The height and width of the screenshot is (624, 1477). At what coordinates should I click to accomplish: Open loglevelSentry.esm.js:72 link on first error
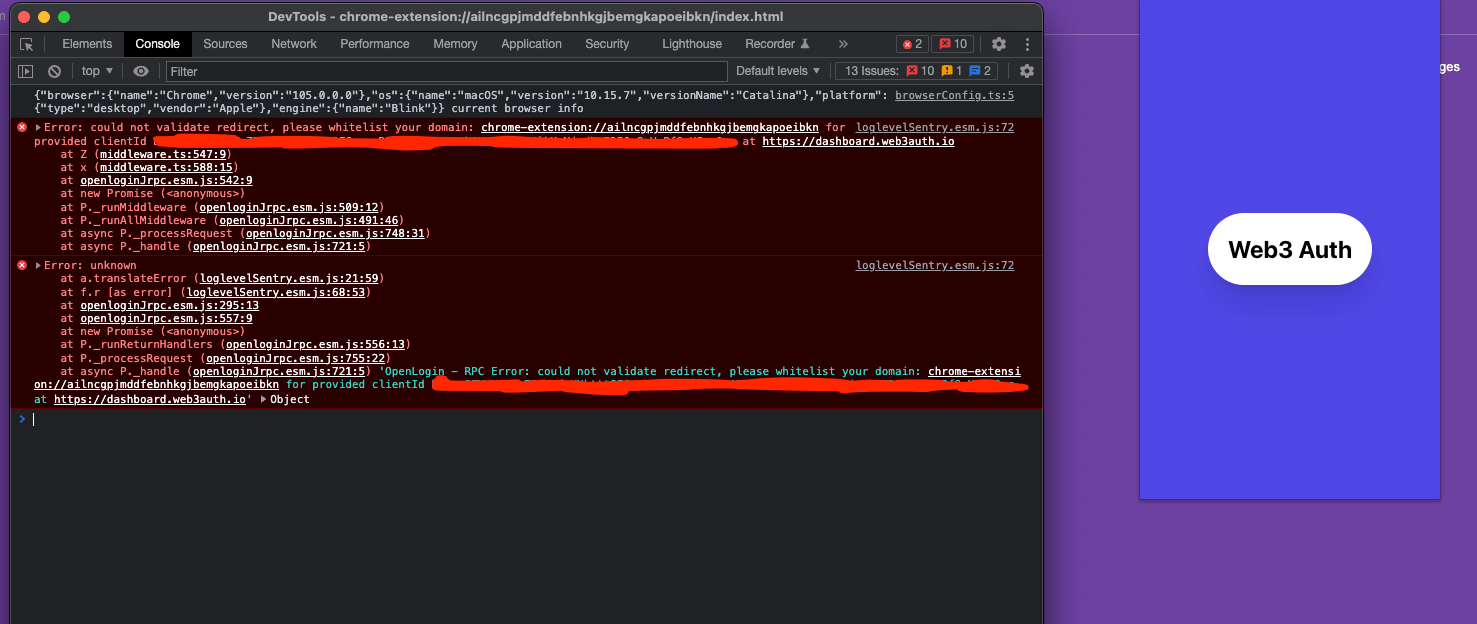coord(935,128)
